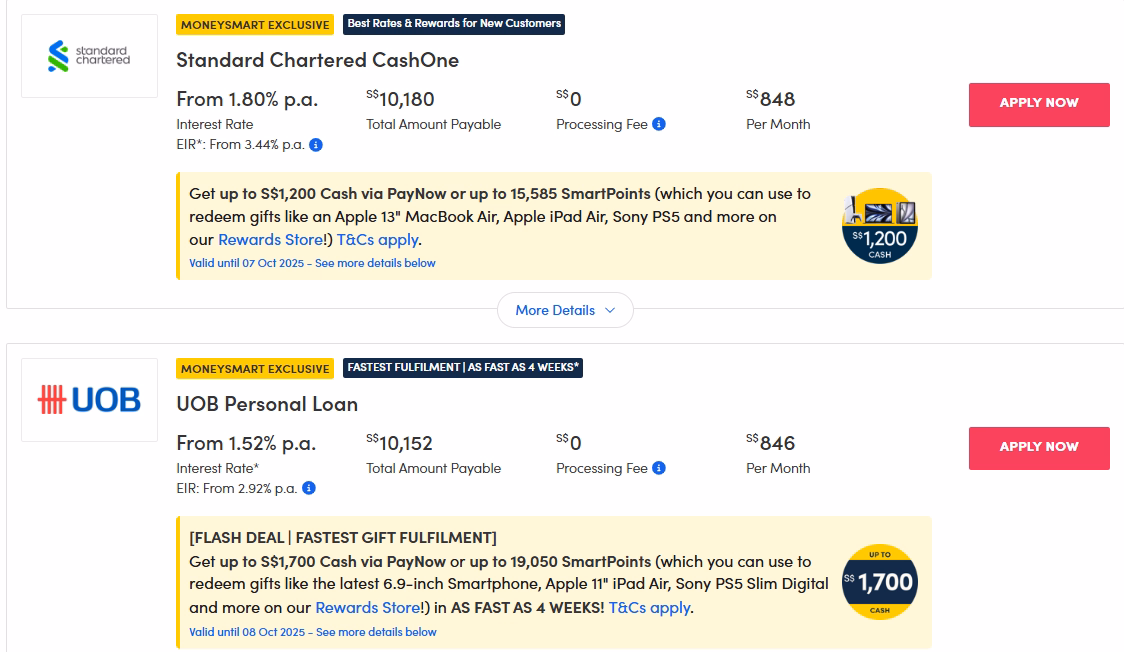Click 'See more details below' under UOB promo
Image resolution: width=1124 pixels, height=652 pixels.
pyautogui.click(x=376, y=632)
